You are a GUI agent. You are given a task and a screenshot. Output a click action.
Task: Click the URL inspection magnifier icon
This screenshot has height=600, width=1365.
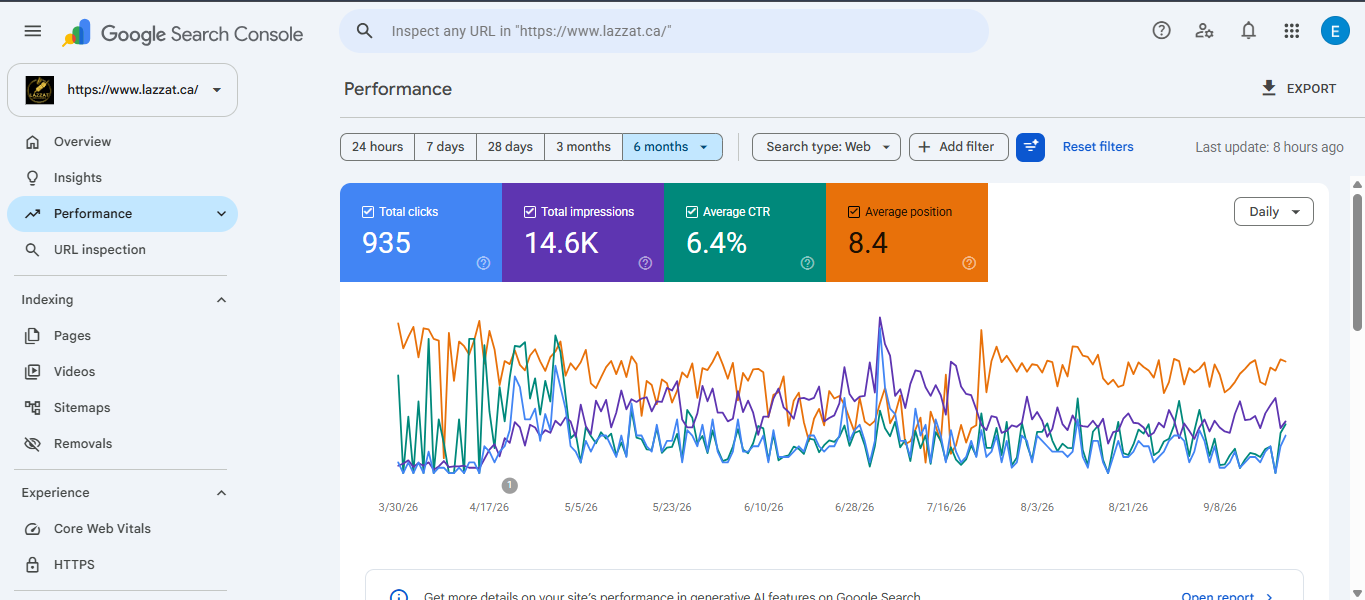coord(33,250)
